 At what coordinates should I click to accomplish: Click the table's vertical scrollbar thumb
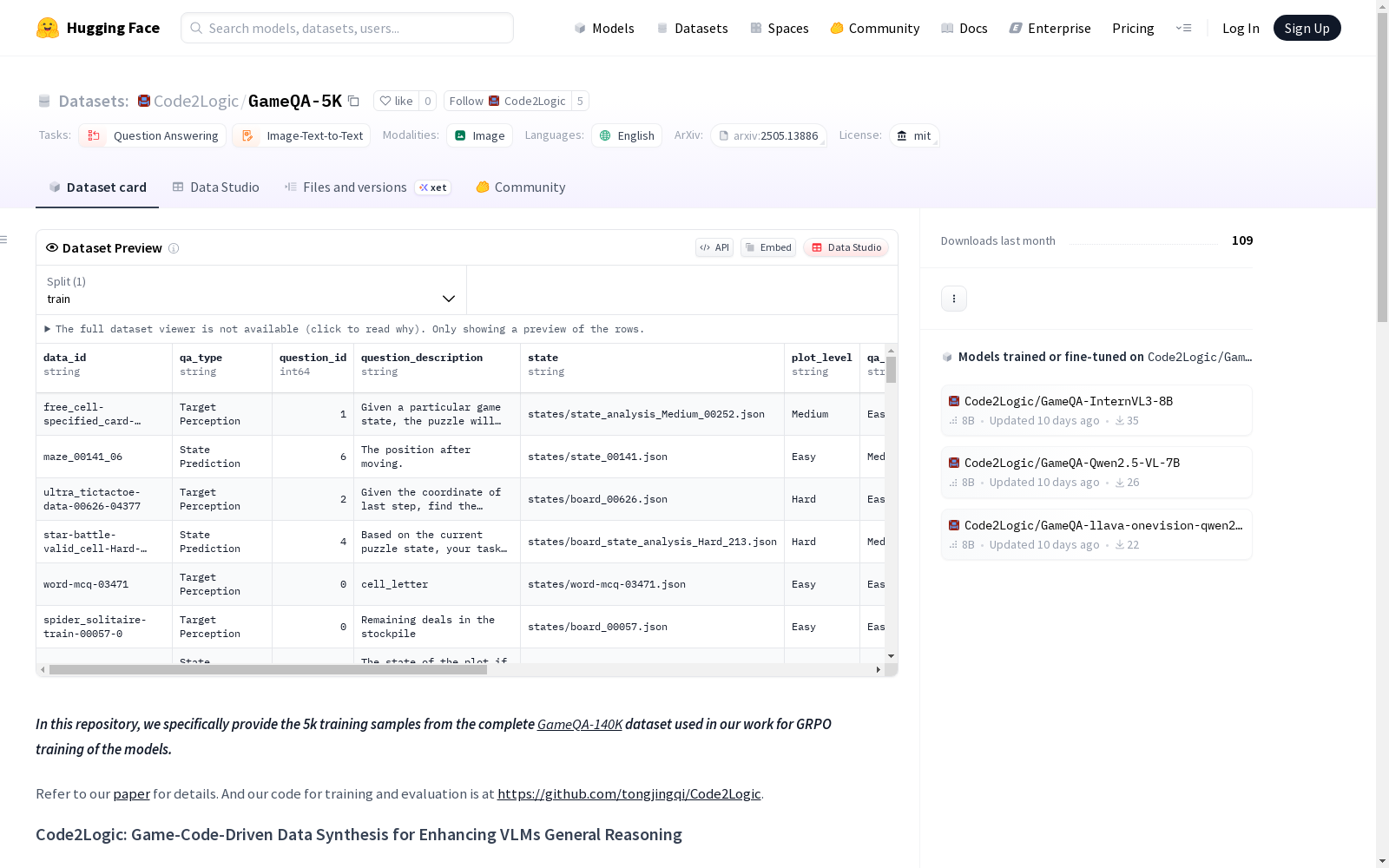point(892,370)
